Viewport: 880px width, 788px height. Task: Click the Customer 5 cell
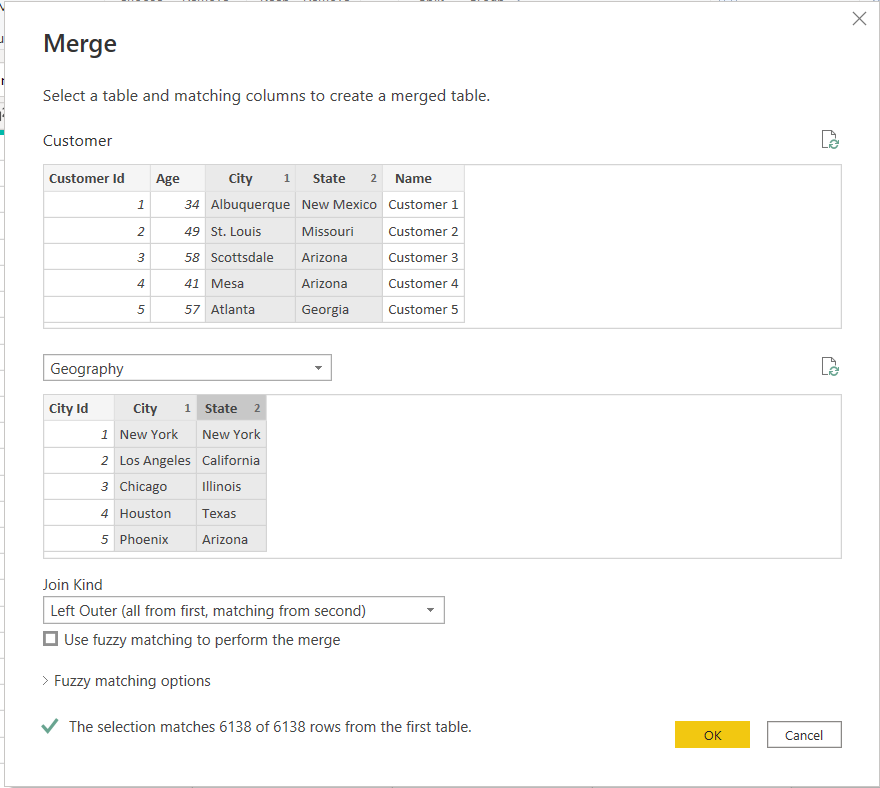[x=423, y=309]
